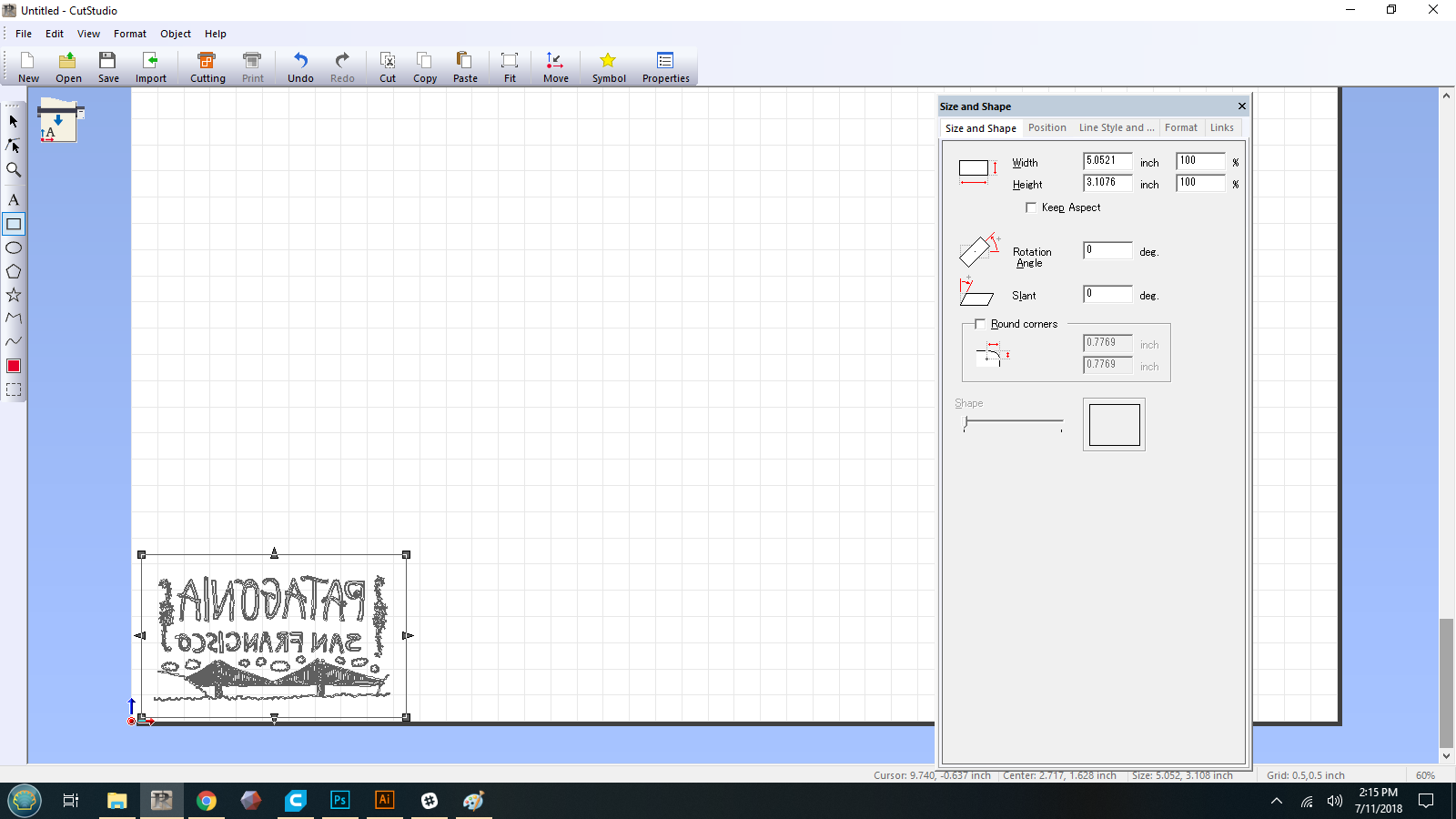The image size is (1456, 819).
Task: Switch to the Line Style tab
Action: (1117, 127)
